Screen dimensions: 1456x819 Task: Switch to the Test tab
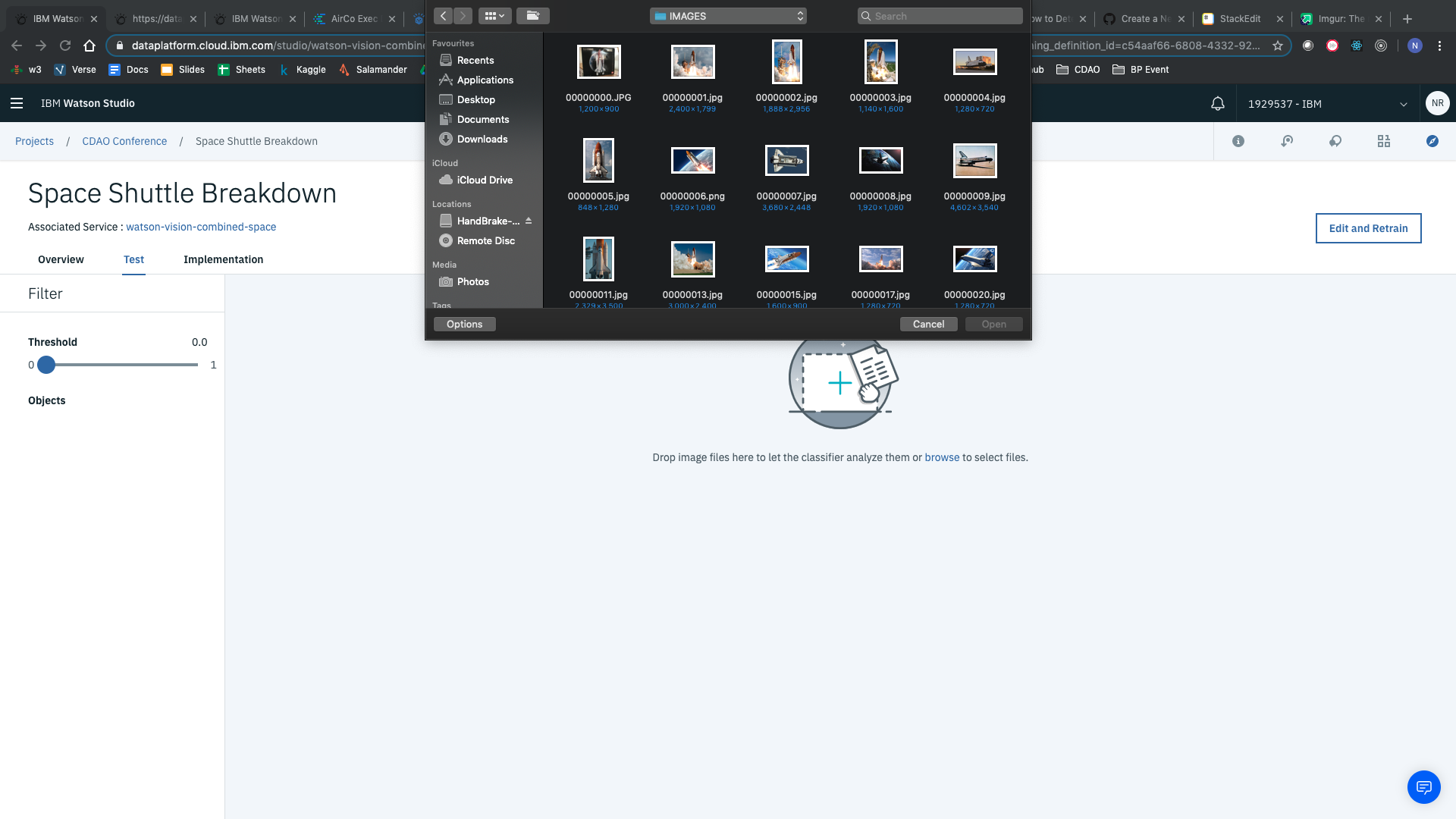(133, 259)
